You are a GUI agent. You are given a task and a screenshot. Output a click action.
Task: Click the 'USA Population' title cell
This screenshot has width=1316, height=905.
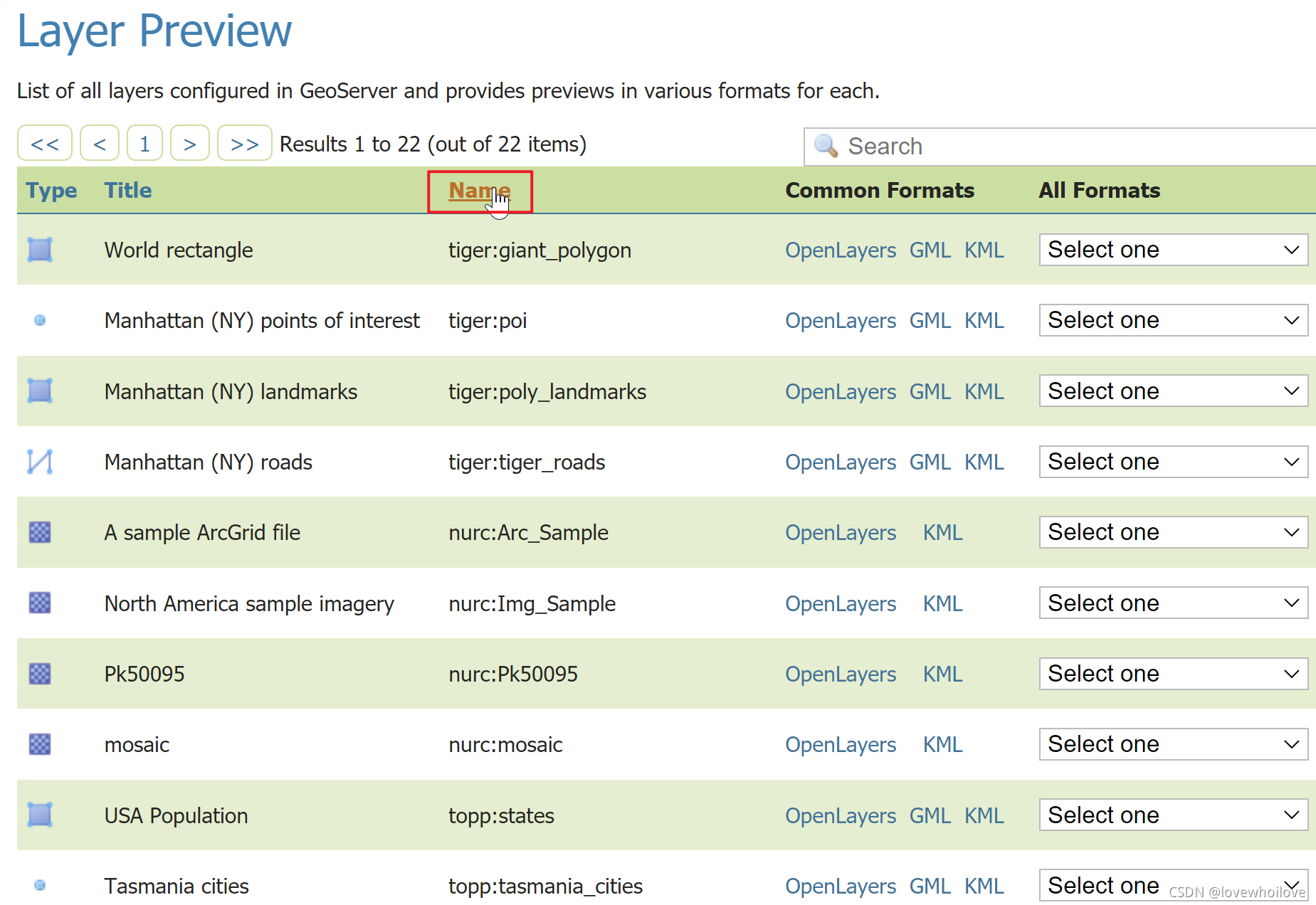[x=176, y=815]
